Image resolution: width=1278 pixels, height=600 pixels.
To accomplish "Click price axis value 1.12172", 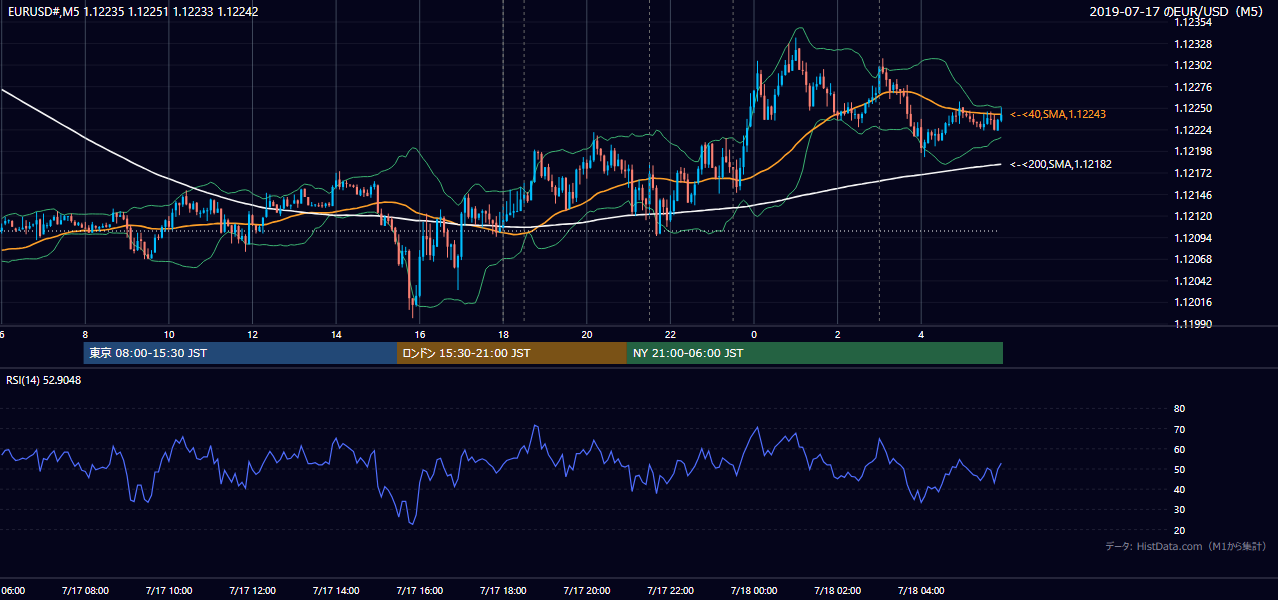I will [1194, 174].
